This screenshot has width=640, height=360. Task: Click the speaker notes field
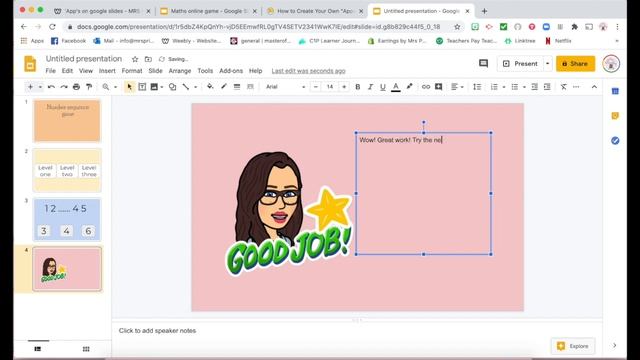[357, 331]
